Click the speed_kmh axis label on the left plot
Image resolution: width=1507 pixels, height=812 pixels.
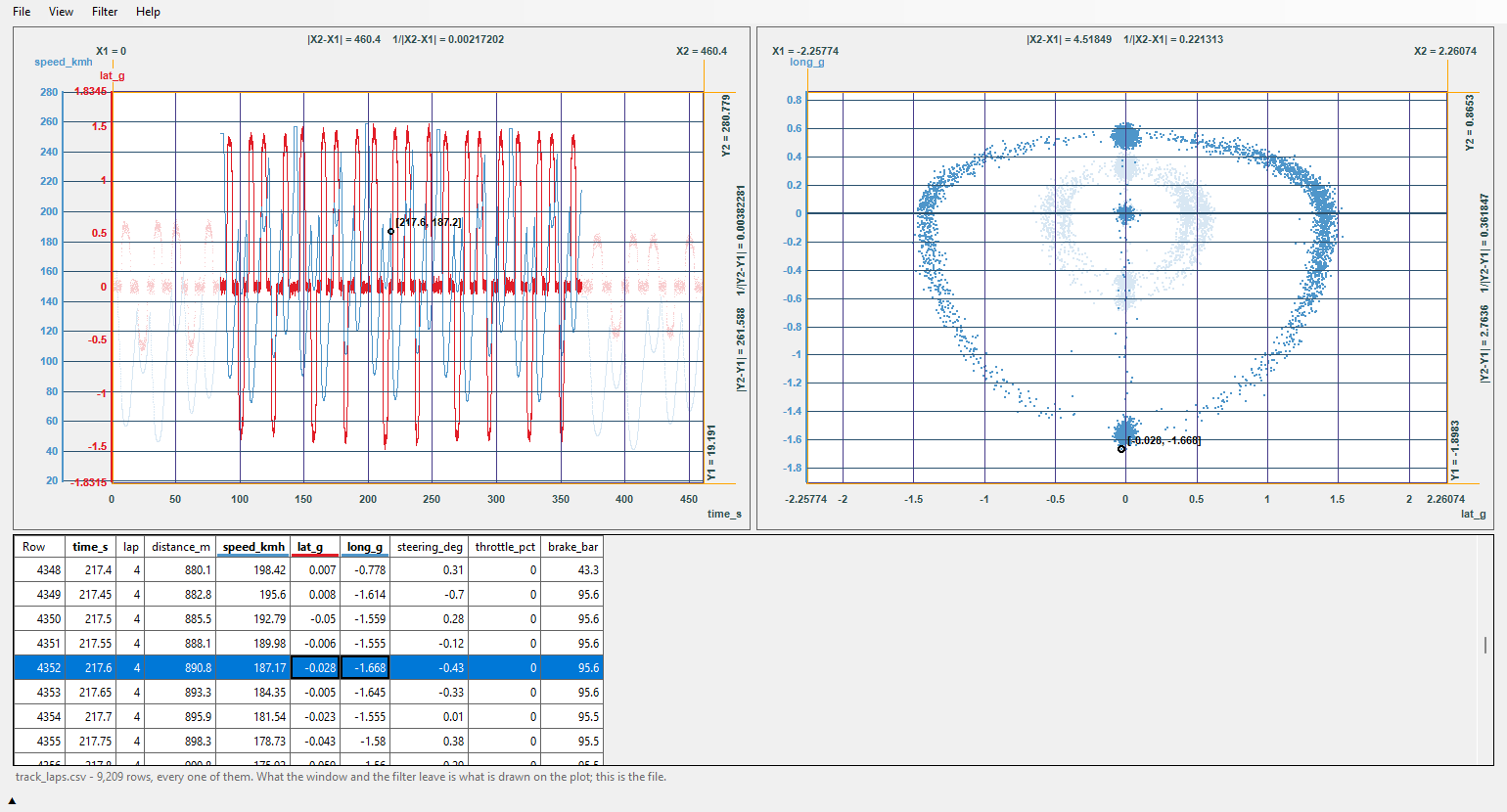tap(64, 62)
